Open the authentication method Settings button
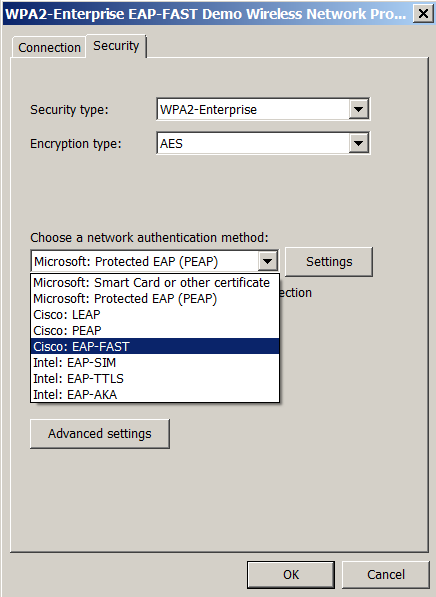The height and width of the screenshot is (597, 436). [329, 262]
